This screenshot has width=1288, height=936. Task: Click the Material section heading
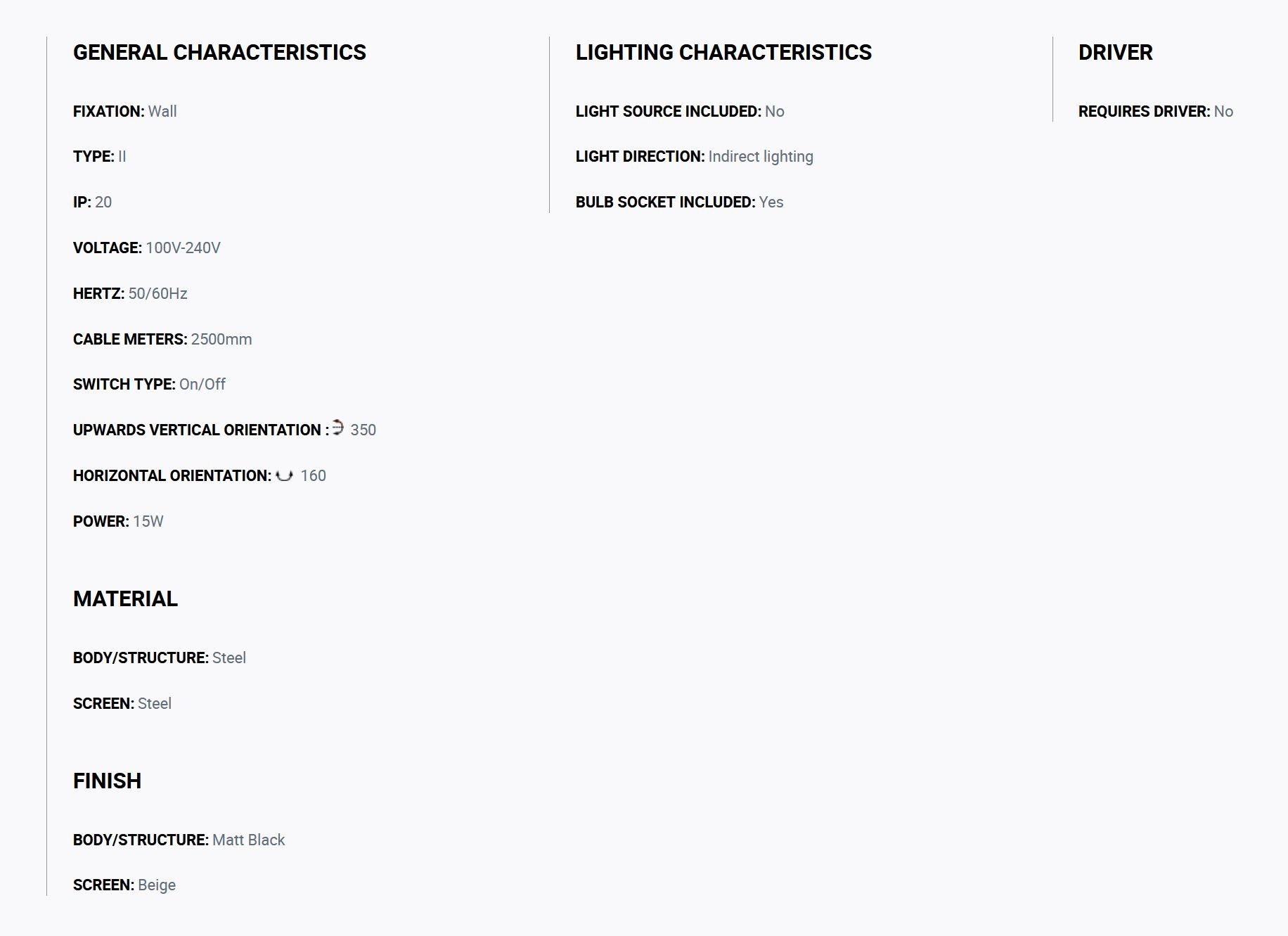tap(125, 598)
